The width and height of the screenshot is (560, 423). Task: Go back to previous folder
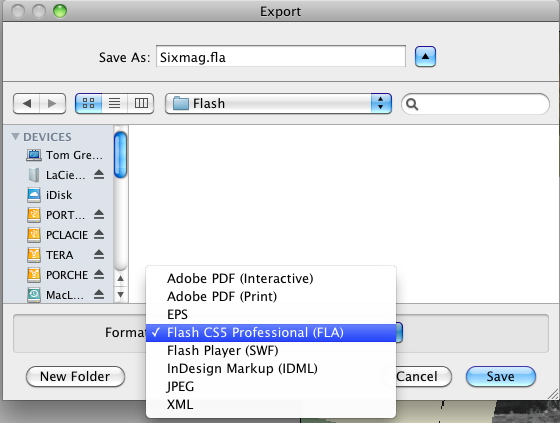[x=26, y=104]
